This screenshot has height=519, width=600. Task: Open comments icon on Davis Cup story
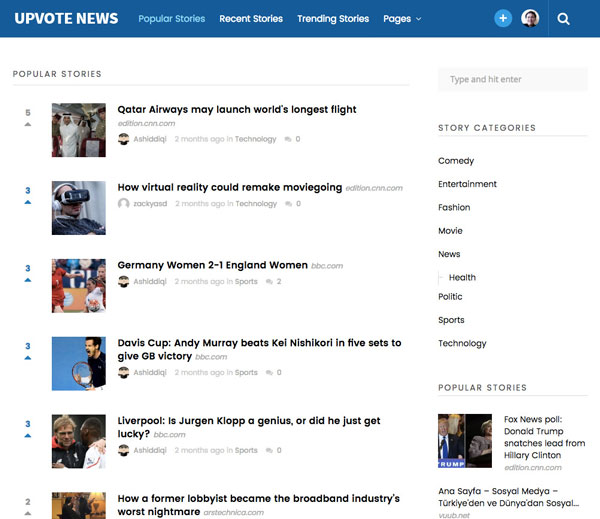tap(269, 373)
